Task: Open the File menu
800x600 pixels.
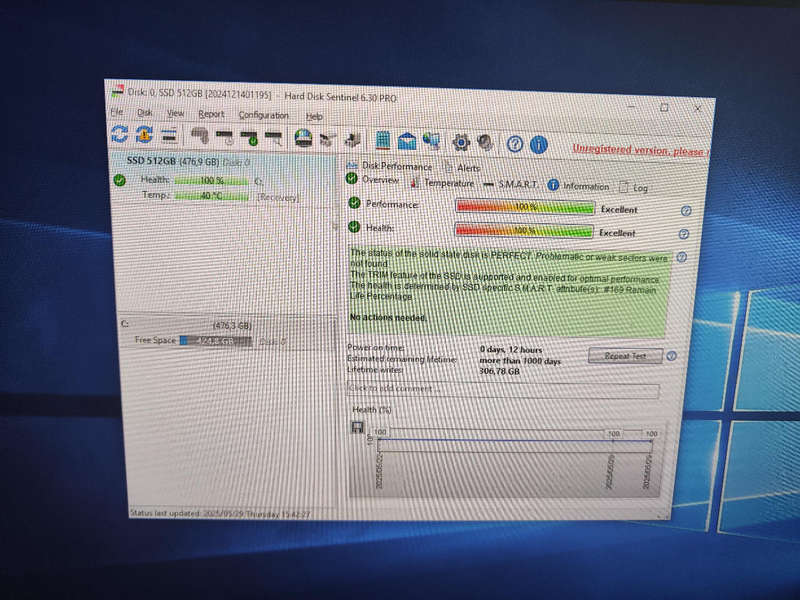Action: (x=117, y=111)
